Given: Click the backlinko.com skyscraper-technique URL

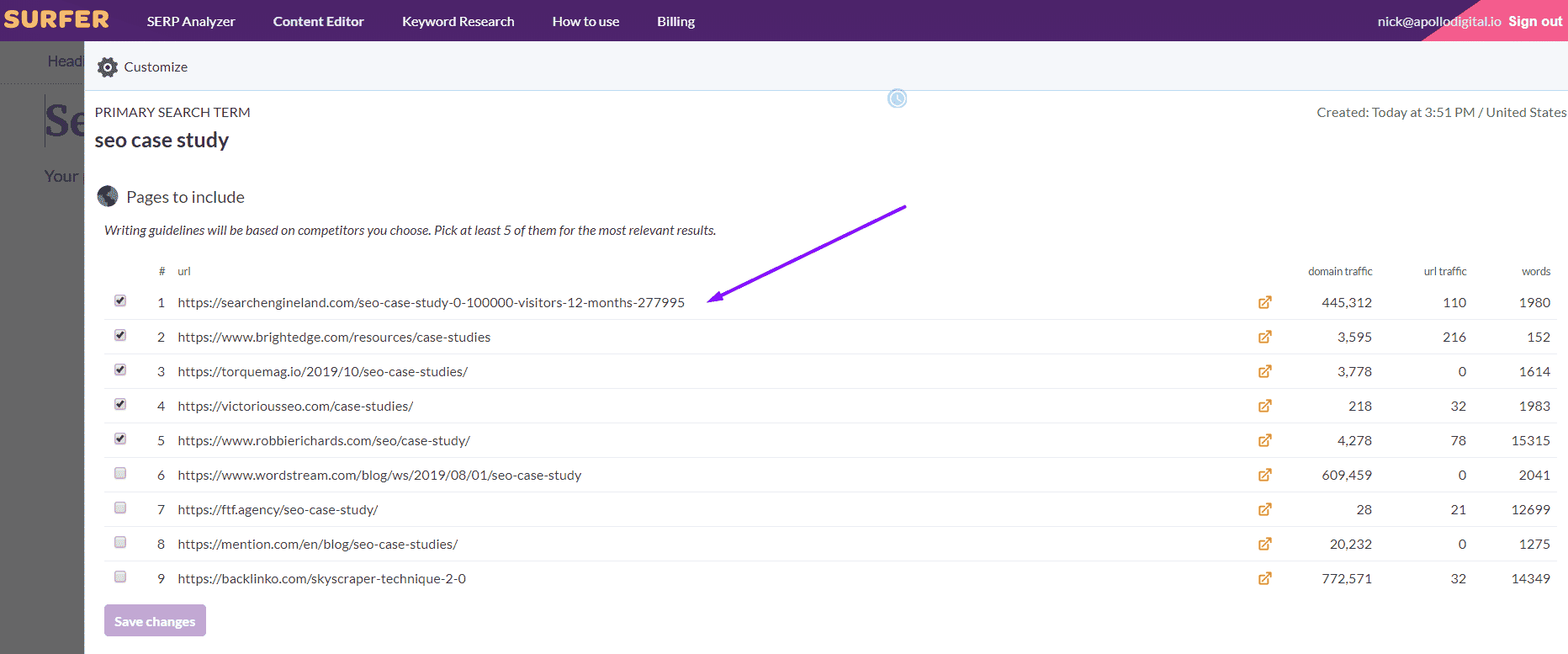Looking at the screenshot, I should coord(321,579).
